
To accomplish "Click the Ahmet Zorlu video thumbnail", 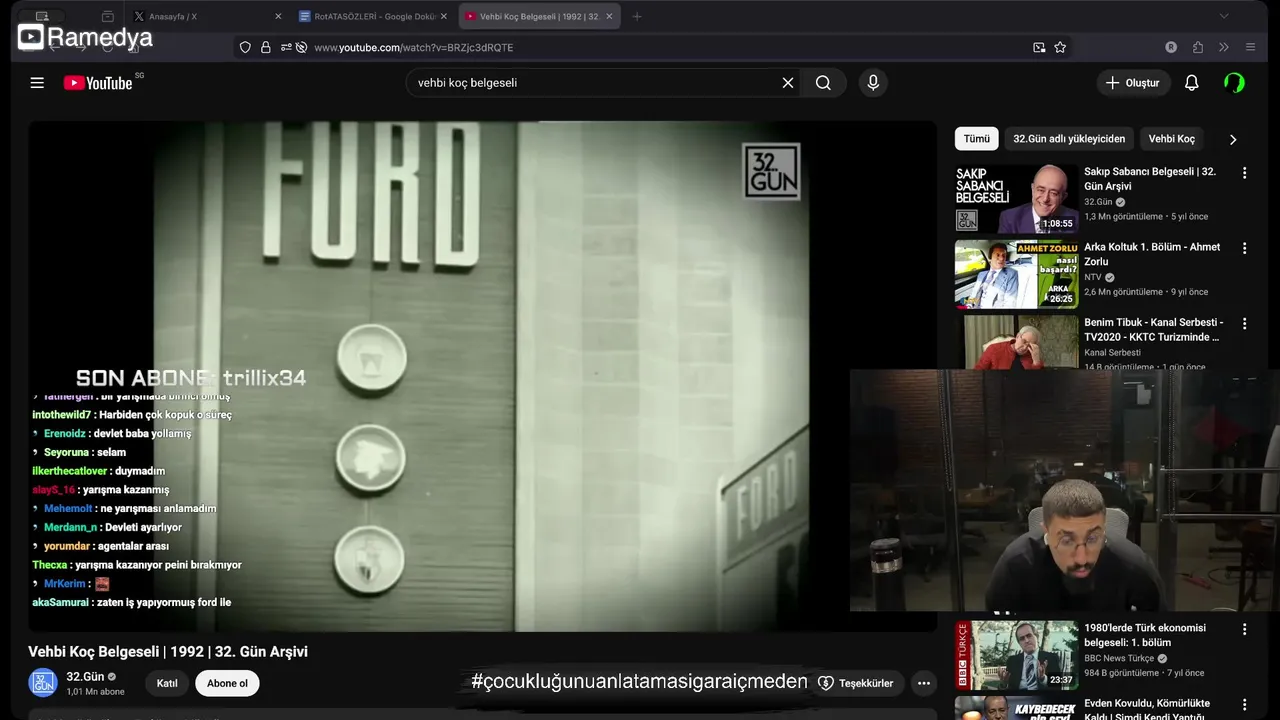I will [1016, 274].
